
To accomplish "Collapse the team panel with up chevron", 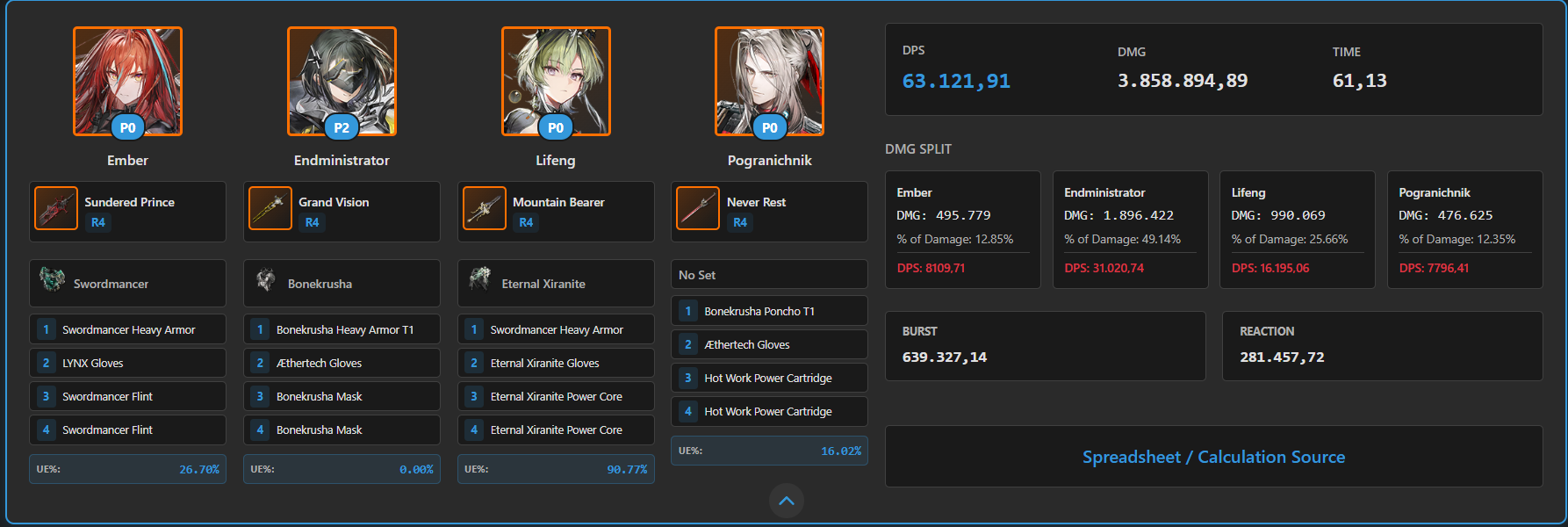I will point(787,501).
